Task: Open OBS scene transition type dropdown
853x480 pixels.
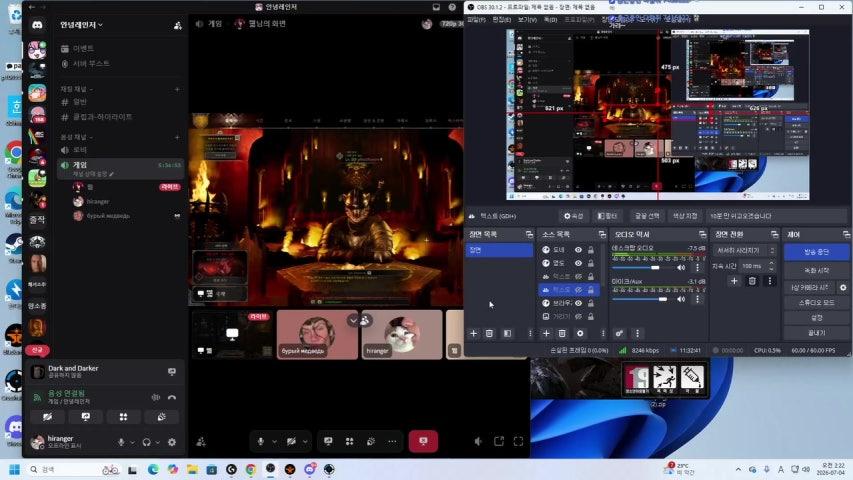Action: (x=744, y=250)
